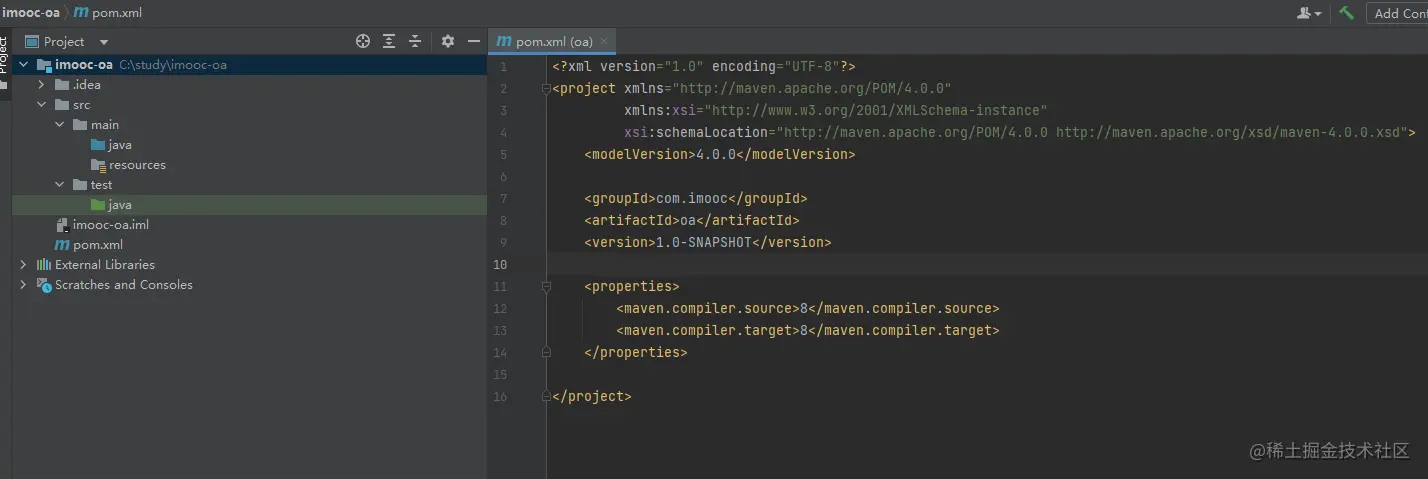Select the imooc-oa project root row
This screenshot has width=1428, height=479.
pos(249,65)
